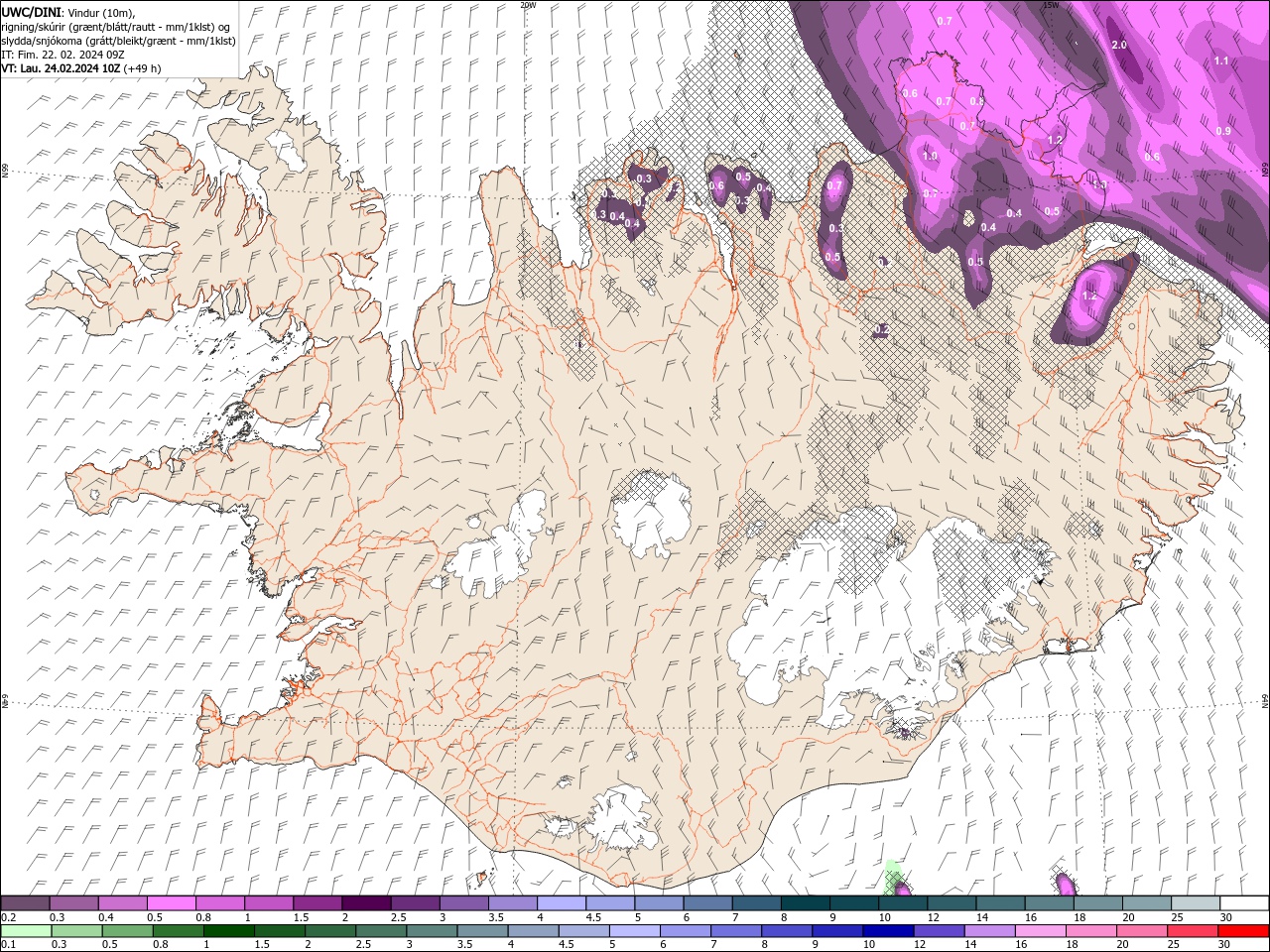Click the pale green lower swatch between 0.1 and 0.3
This screenshot has height=952, width=1270.
pos(26,931)
